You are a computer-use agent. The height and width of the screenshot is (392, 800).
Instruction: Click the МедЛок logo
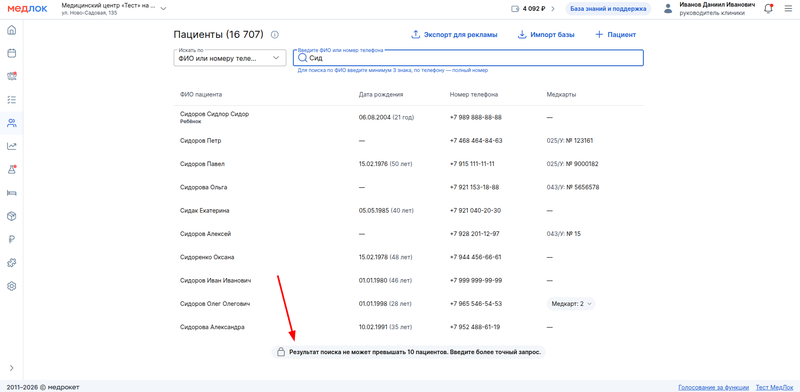pyautogui.click(x=27, y=9)
